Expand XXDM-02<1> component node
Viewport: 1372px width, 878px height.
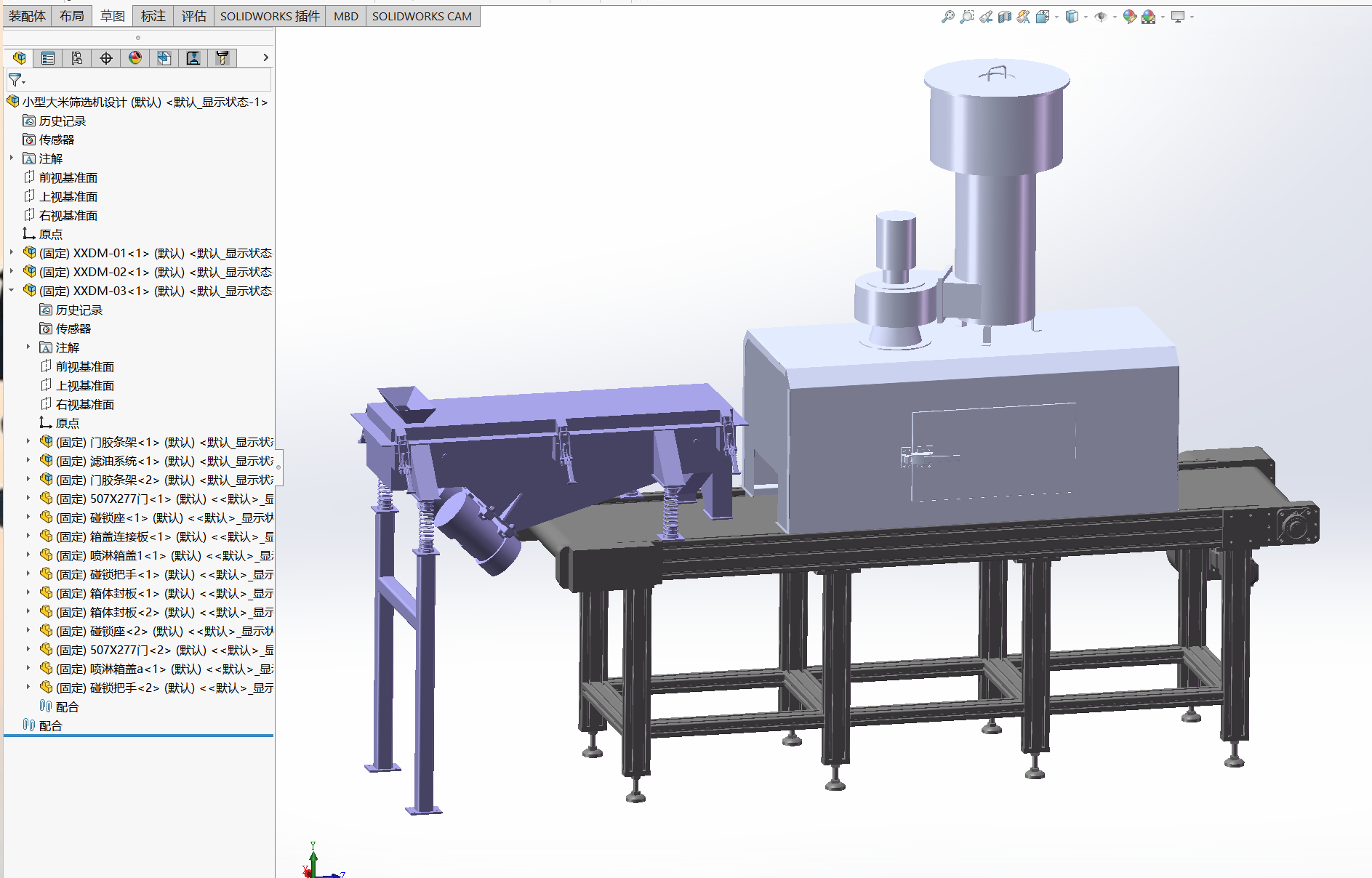click(x=12, y=271)
